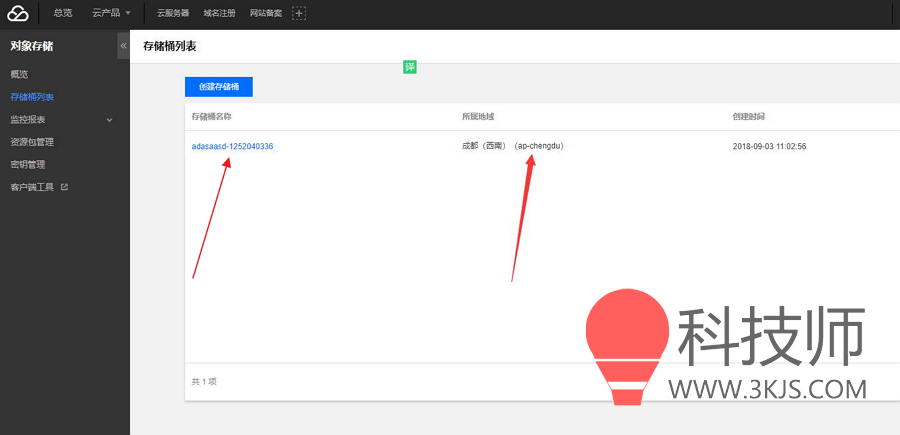Go to 总览 in the top bar
This screenshot has width=900, height=435.
(x=62, y=13)
